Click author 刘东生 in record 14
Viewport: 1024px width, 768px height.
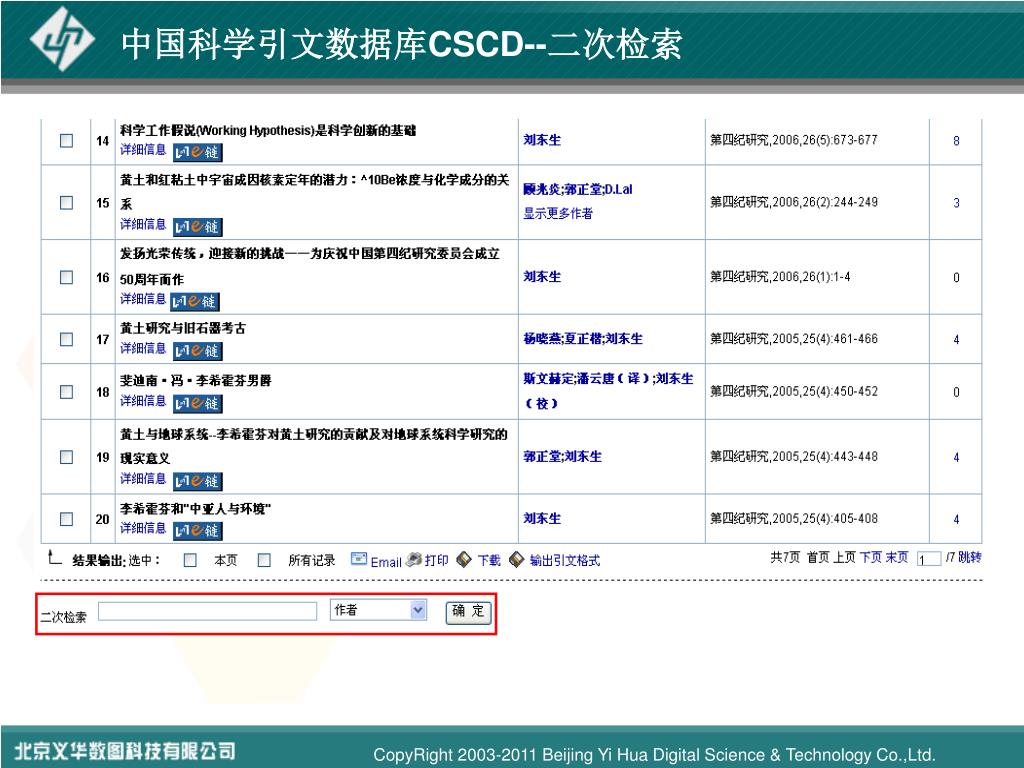click(542, 140)
